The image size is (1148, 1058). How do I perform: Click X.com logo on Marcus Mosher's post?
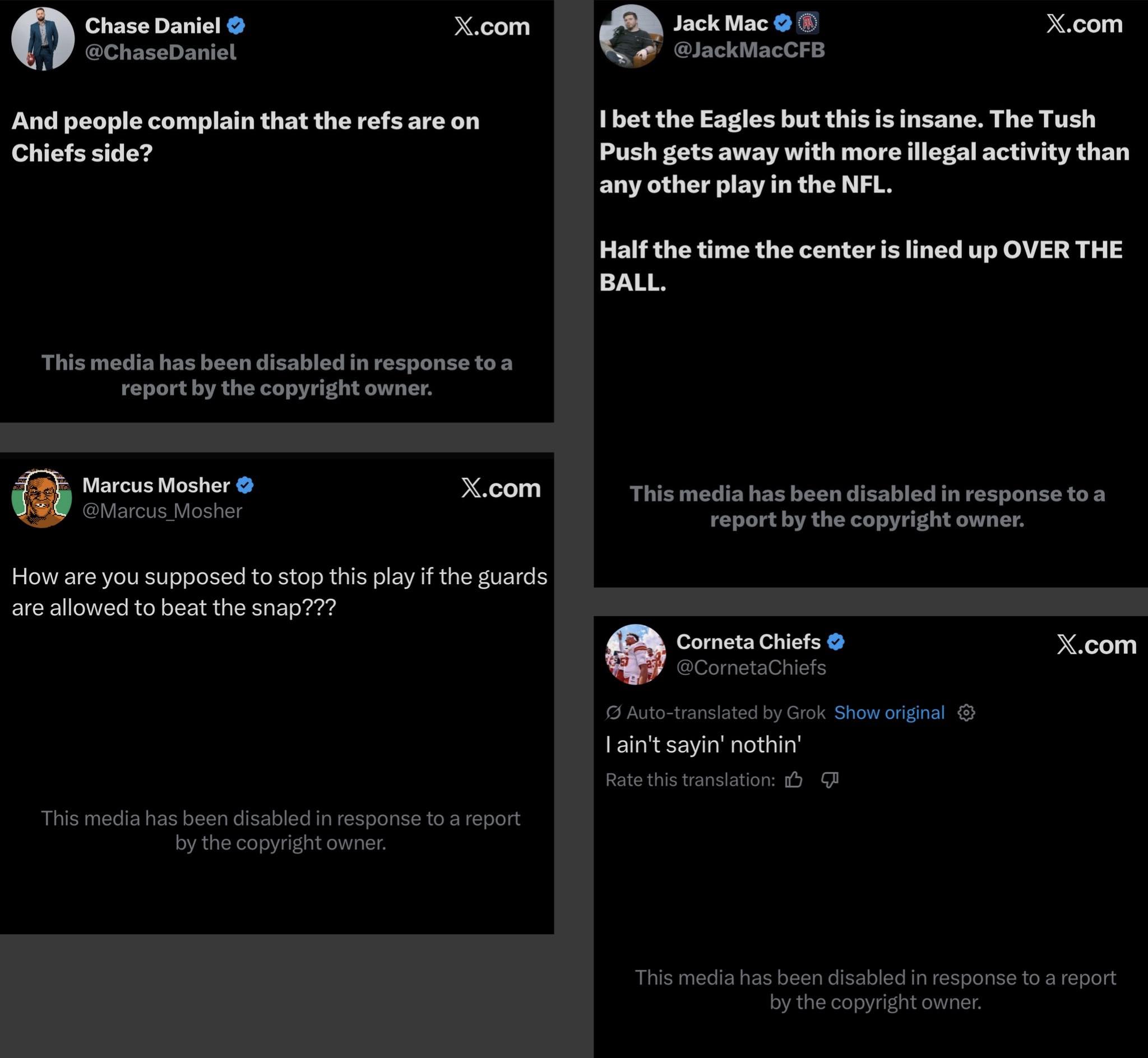[501, 488]
